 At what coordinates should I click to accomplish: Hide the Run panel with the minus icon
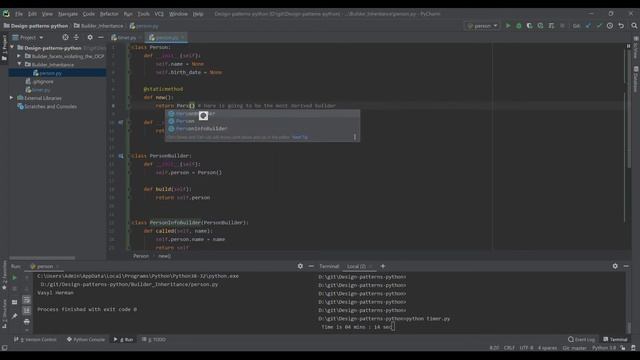[x=311, y=266]
